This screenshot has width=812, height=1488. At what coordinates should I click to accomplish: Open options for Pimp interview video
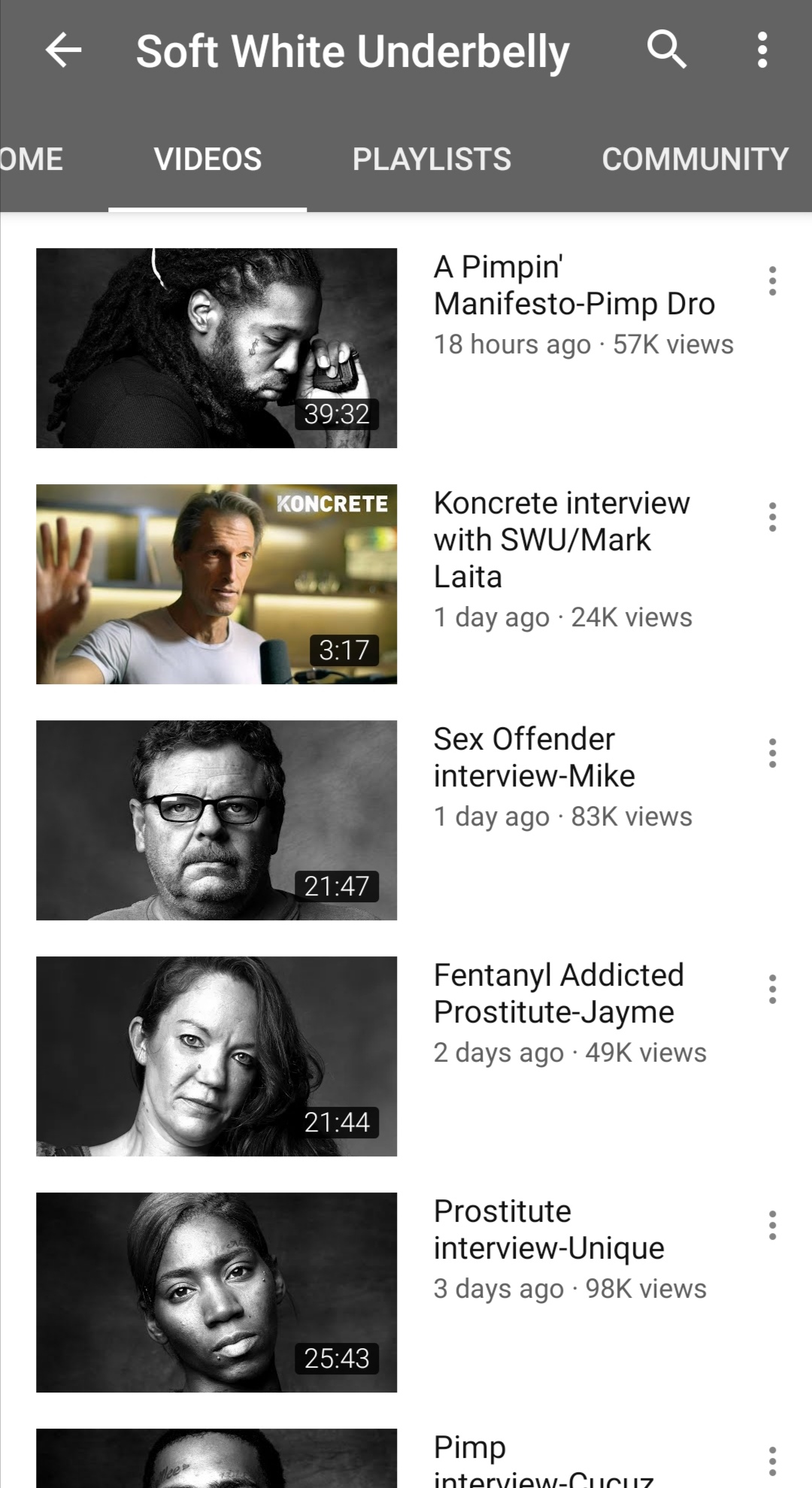772,1461
